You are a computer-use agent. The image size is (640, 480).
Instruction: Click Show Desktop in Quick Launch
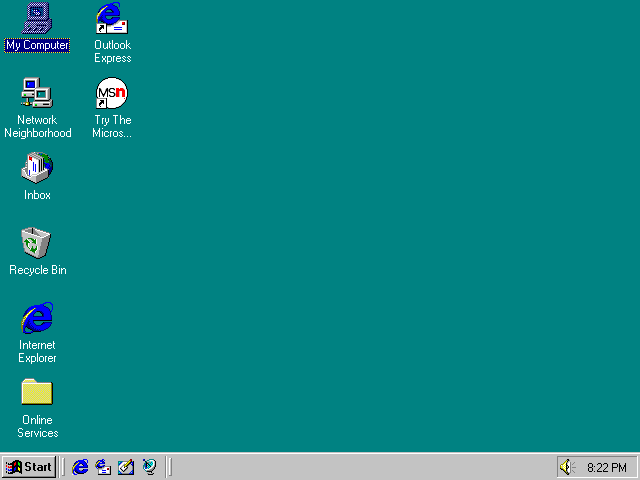(x=126, y=467)
